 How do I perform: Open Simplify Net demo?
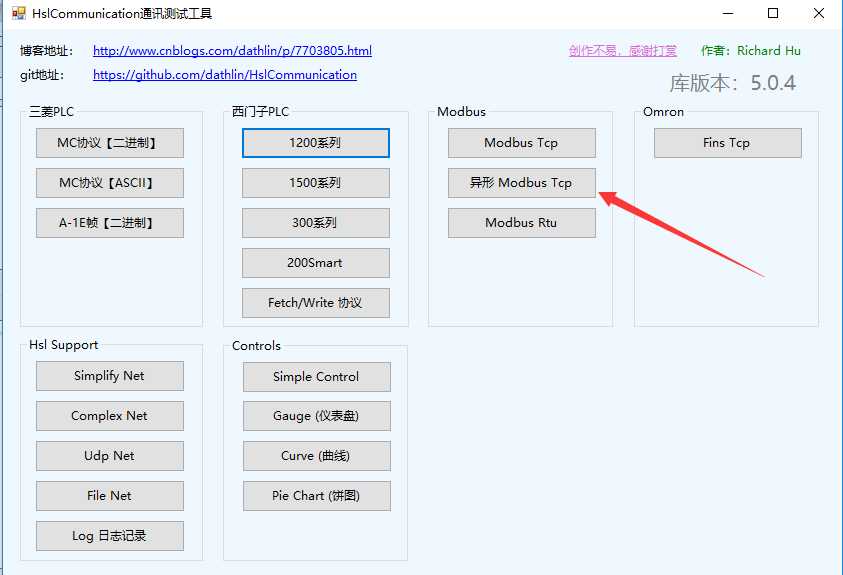(x=110, y=376)
